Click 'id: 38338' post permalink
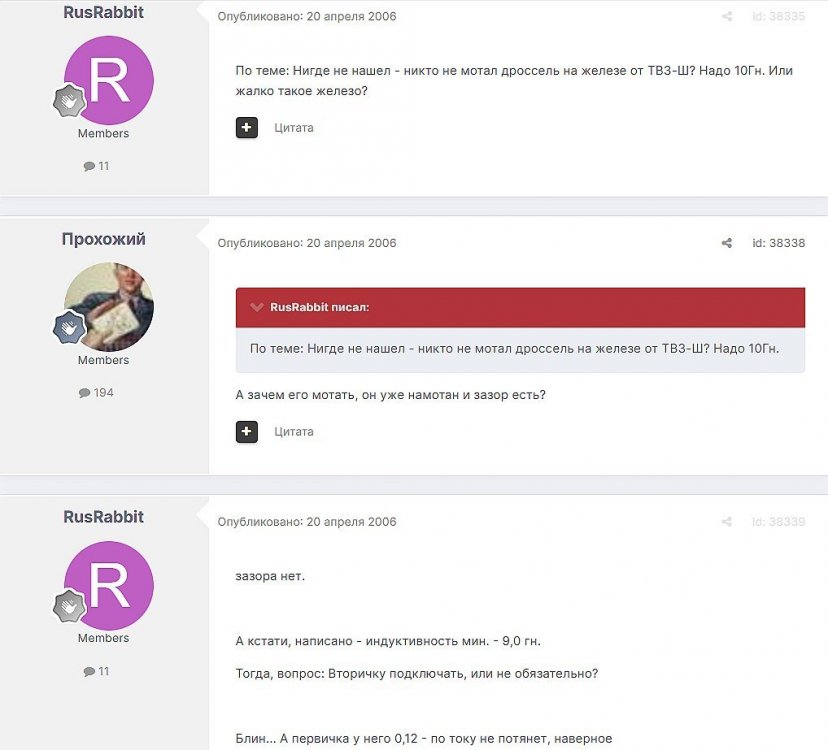This screenshot has height=750, width=828. 778,243
